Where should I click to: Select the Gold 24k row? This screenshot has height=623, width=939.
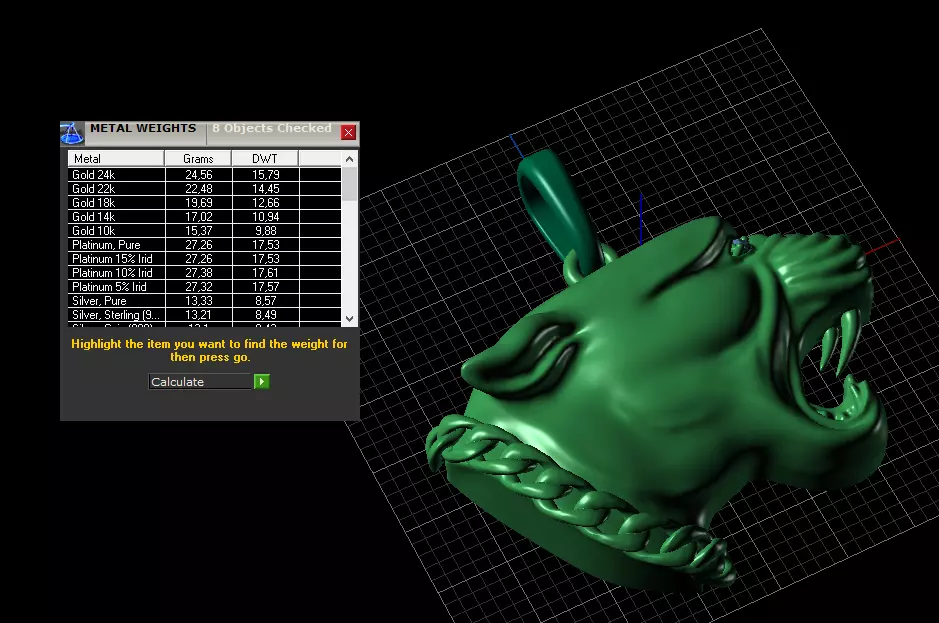(x=204, y=175)
